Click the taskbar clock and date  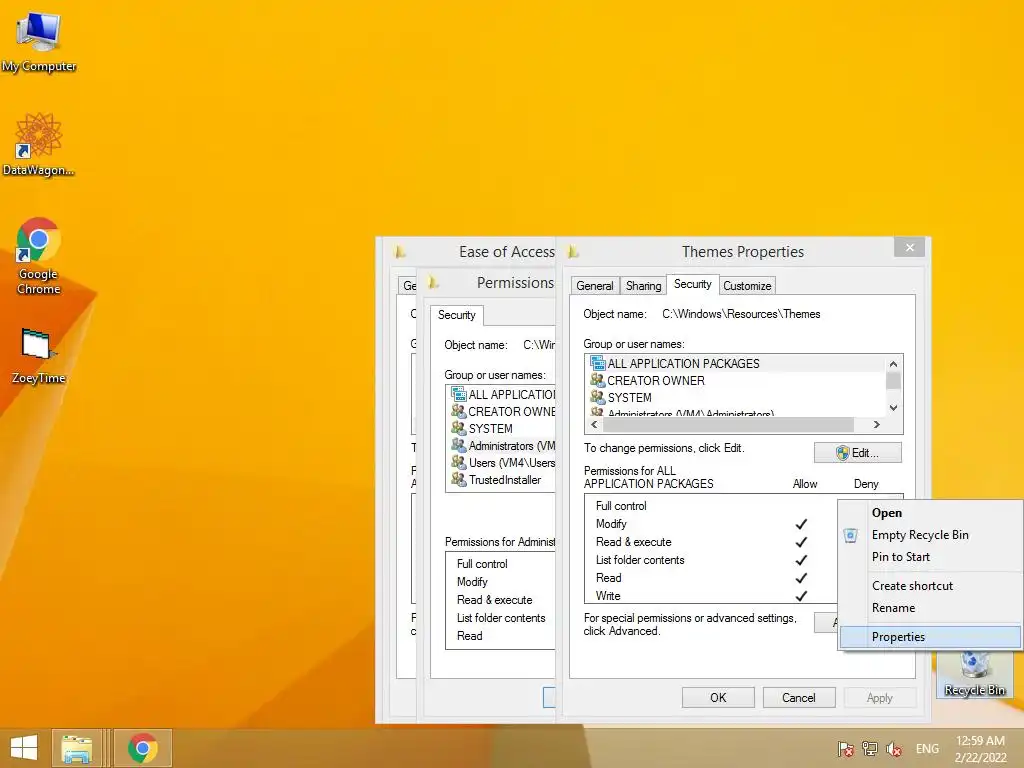(x=980, y=749)
